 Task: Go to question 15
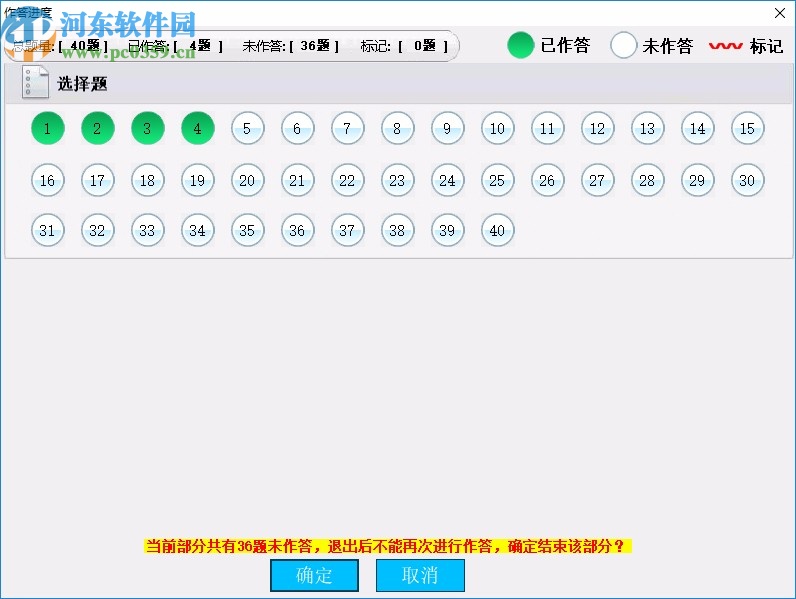(748, 128)
